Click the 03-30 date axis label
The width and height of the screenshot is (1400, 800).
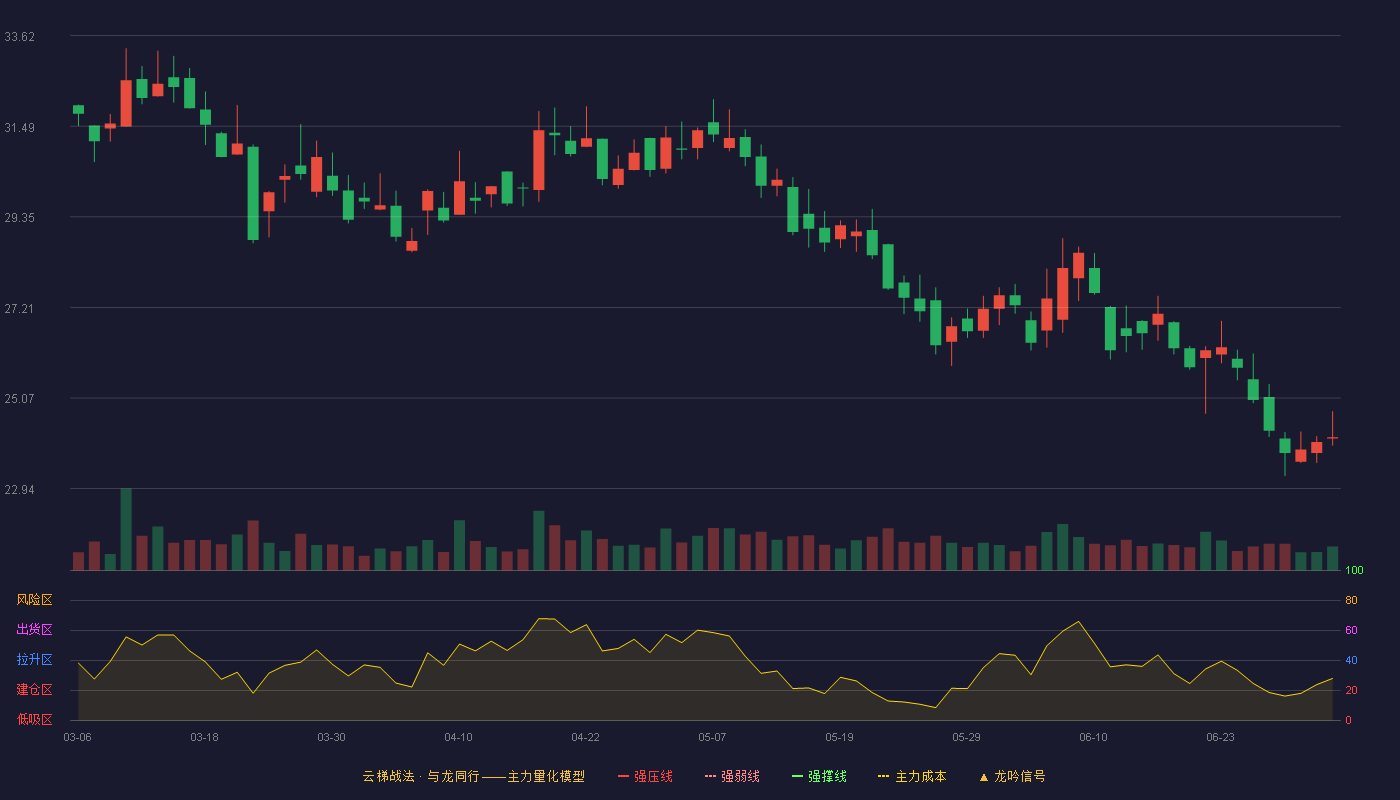(x=331, y=737)
